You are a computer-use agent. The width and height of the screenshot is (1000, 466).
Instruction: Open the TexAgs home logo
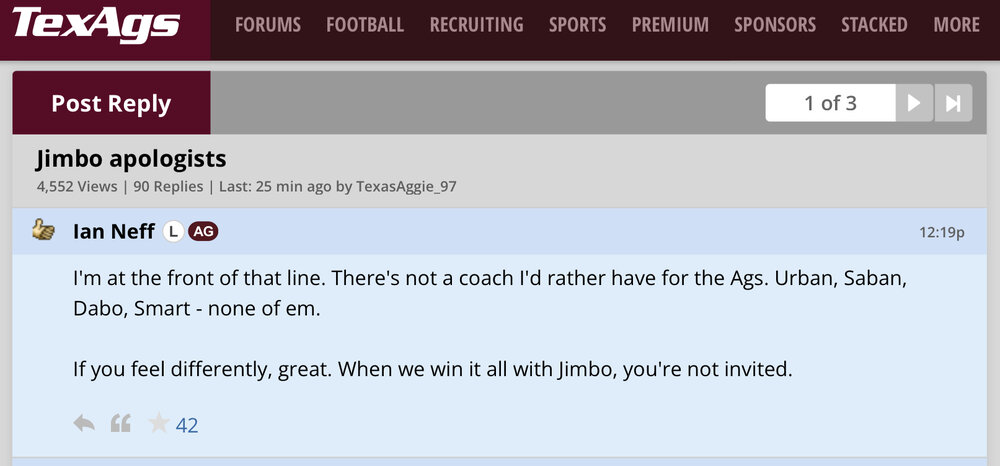tap(96, 24)
